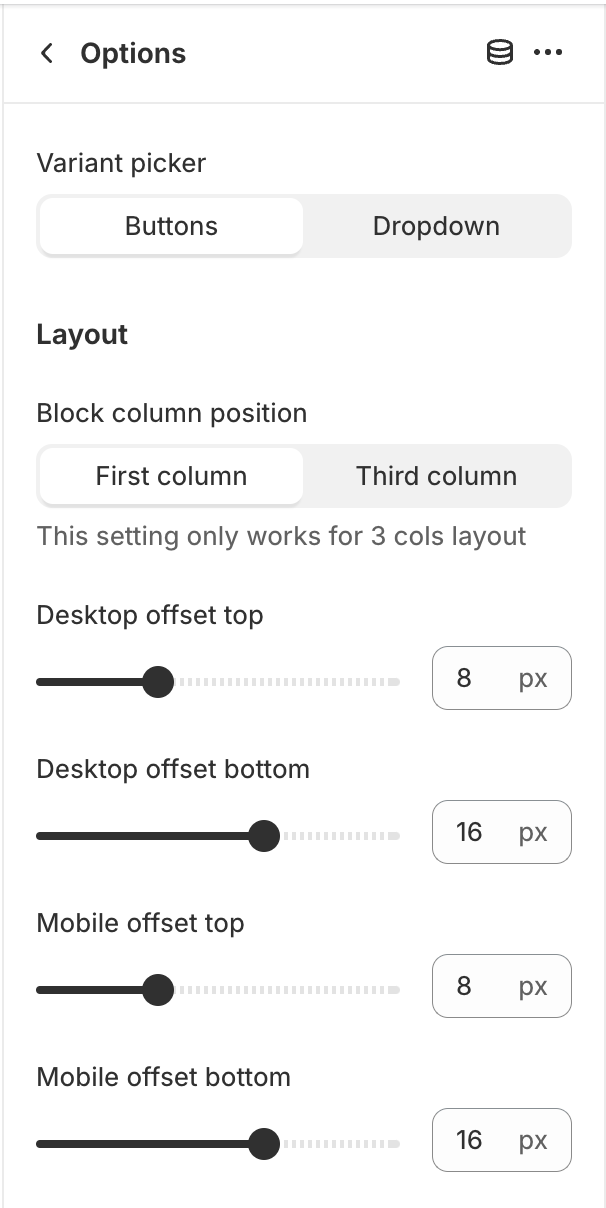
Task: Click the Options panel title
Action: 133,54
